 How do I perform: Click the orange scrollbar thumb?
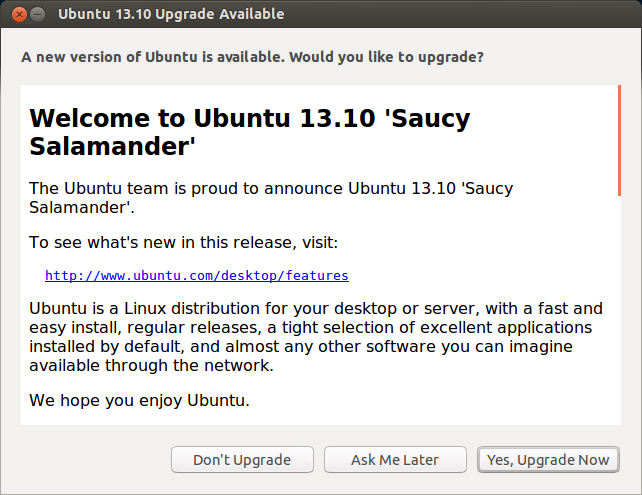pos(619,140)
